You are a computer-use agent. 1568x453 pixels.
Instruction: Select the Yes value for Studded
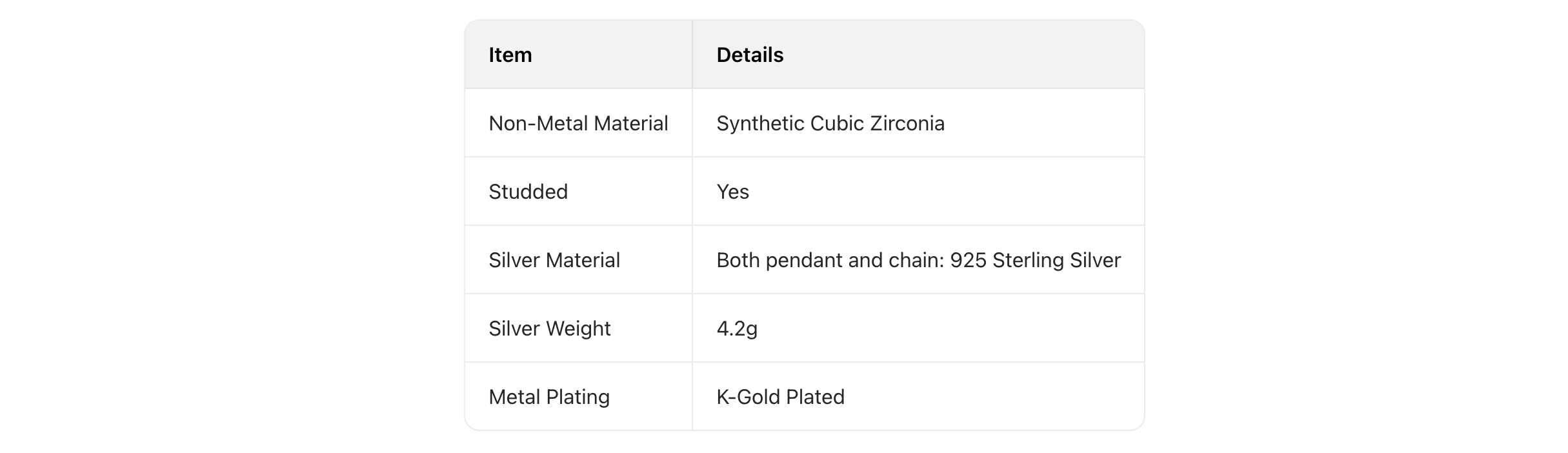tap(732, 192)
